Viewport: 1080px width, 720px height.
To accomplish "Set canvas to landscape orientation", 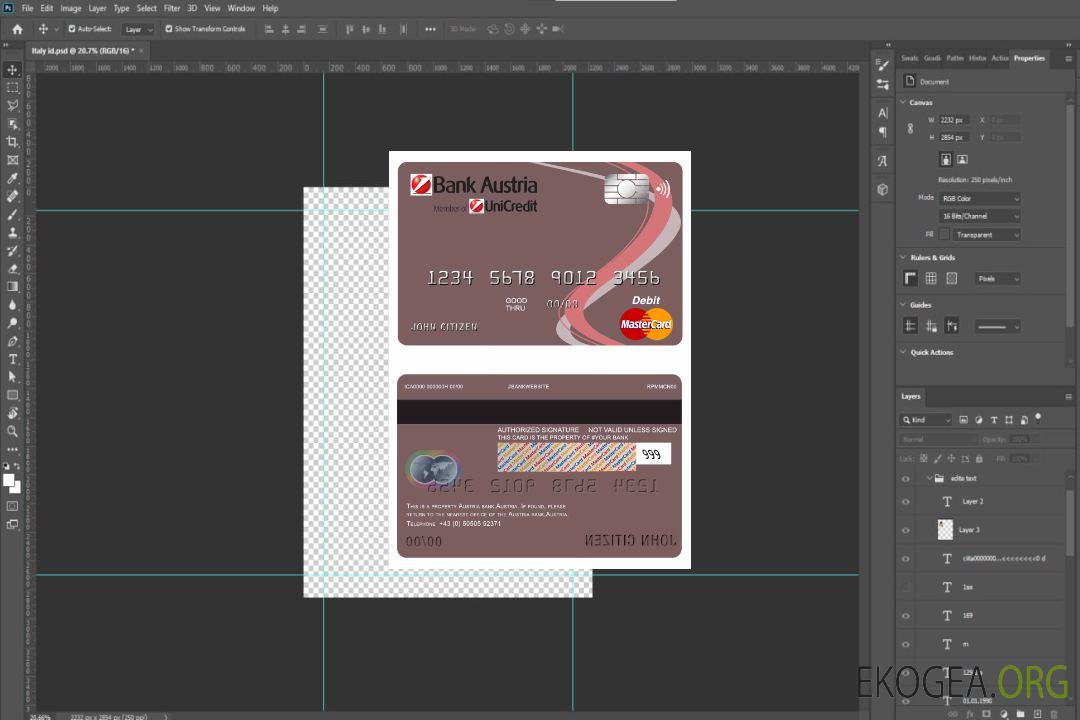I will [x=962, y=159].
